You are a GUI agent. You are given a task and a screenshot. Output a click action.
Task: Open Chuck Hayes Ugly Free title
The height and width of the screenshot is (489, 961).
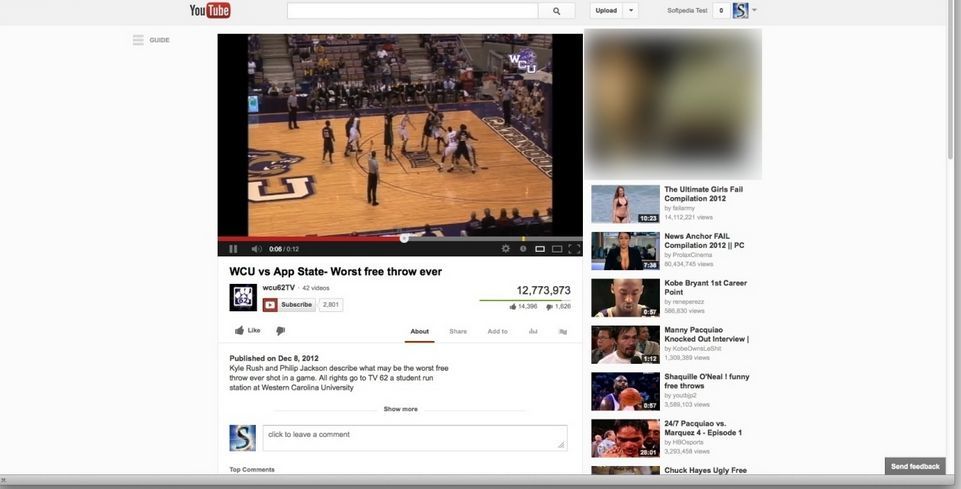pos(705,471)
